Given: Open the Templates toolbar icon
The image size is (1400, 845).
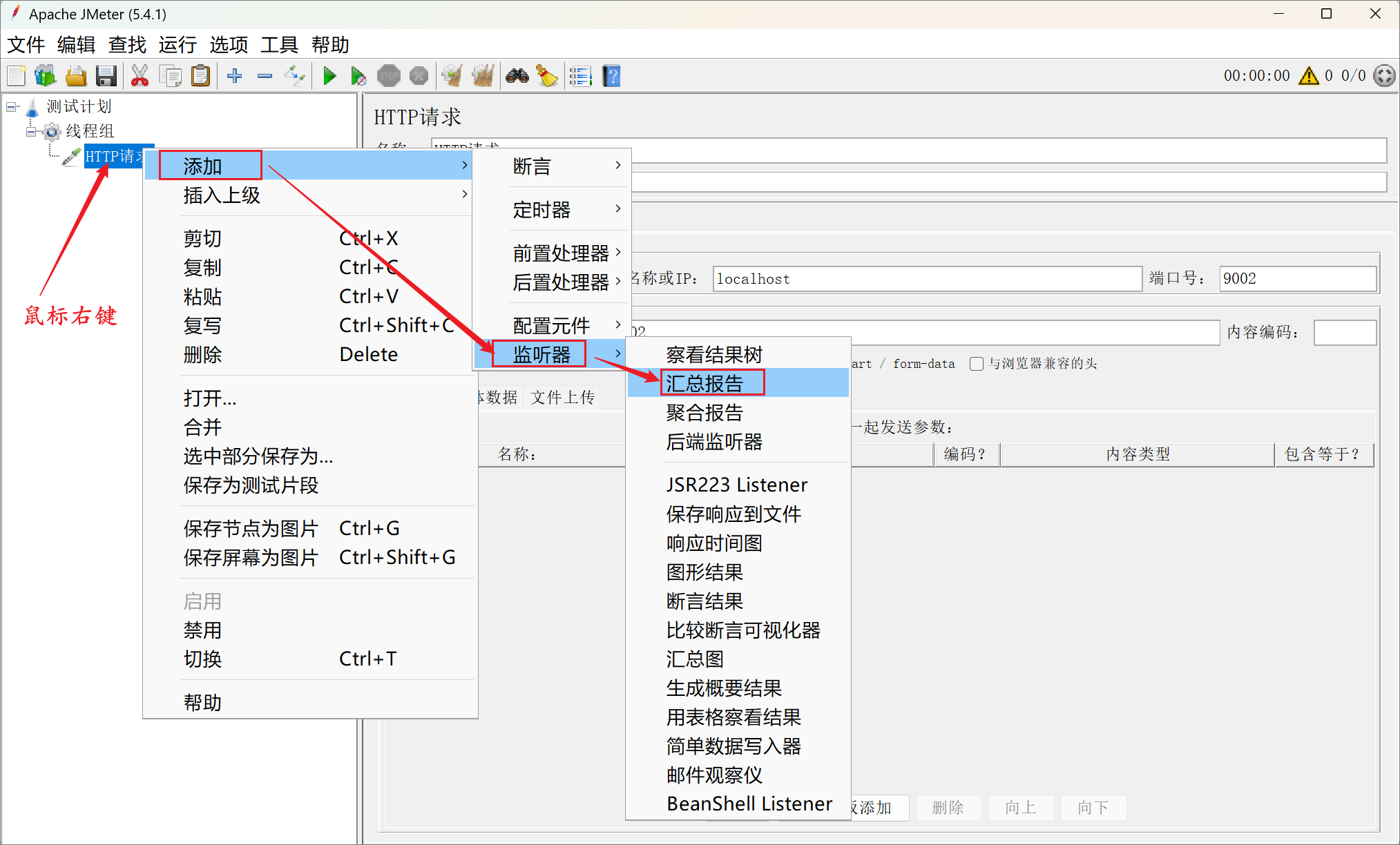Looking at the screenshot, I should (46, 76).
